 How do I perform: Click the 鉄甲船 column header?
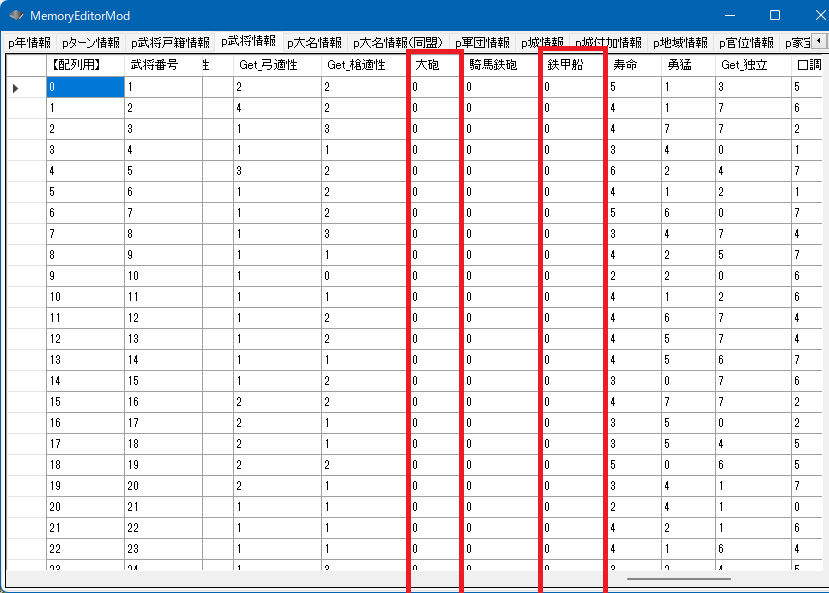pos(572,64)
